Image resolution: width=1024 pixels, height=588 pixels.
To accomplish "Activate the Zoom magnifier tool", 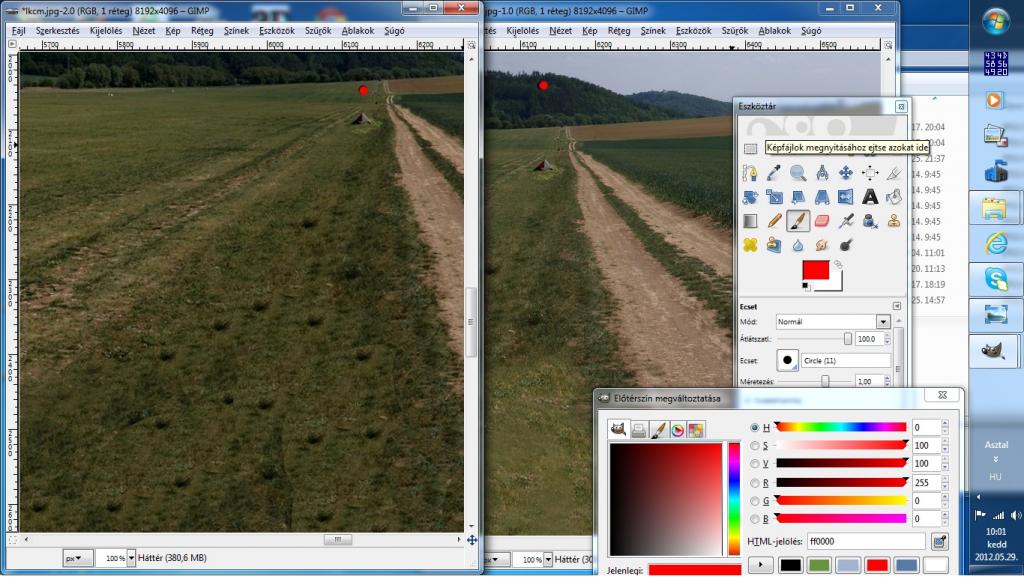I will (x=798, y=173).
